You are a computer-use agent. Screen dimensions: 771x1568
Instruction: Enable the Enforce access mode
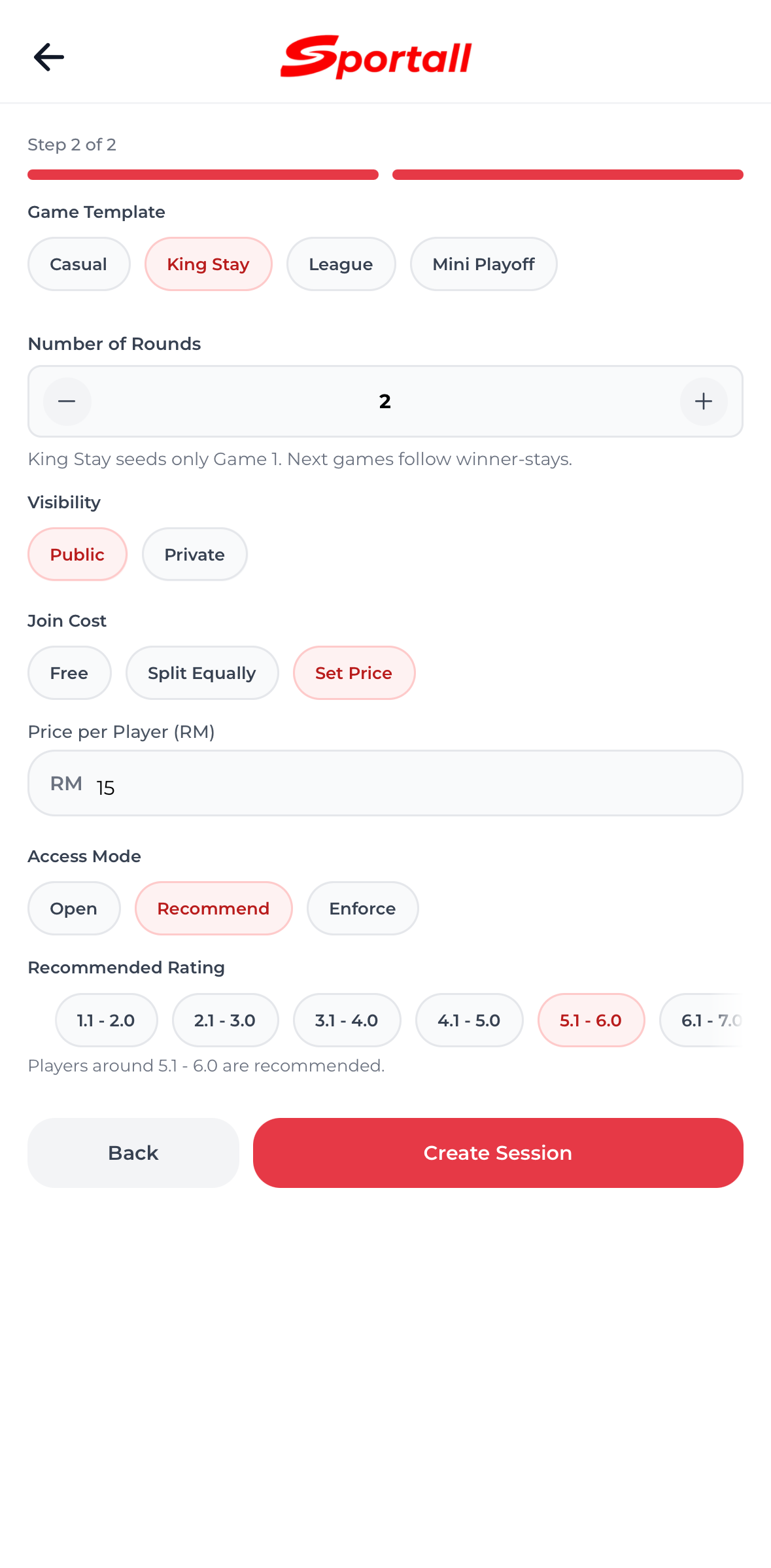point(362,908)
